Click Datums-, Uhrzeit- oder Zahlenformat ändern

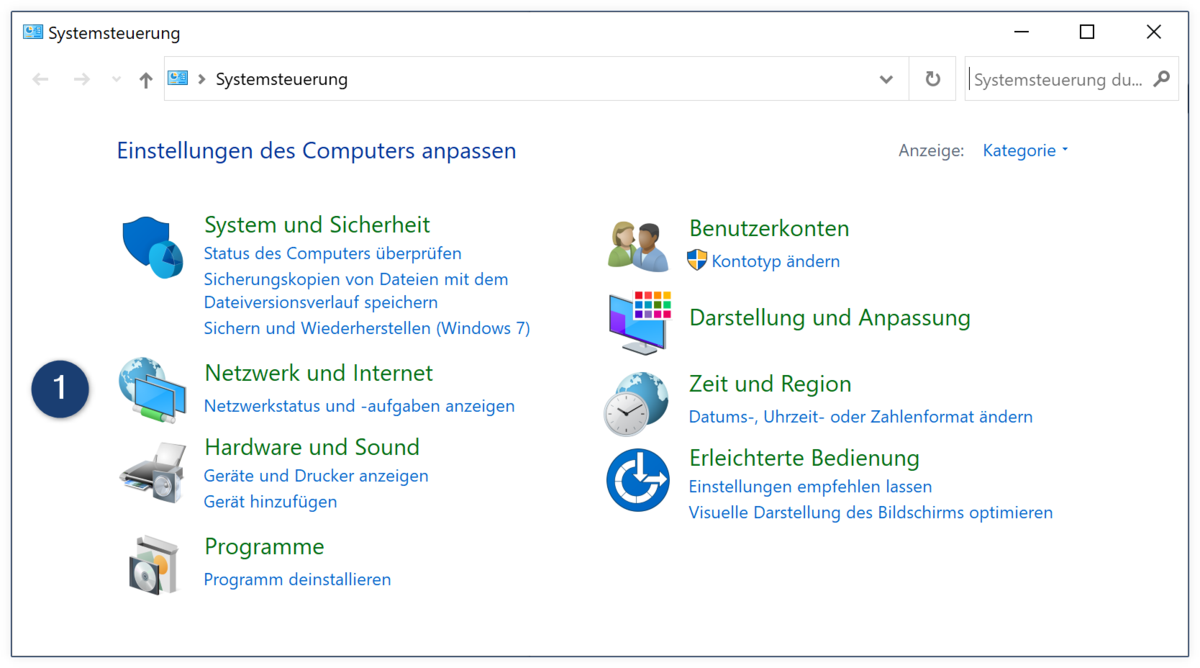[861, 417]
